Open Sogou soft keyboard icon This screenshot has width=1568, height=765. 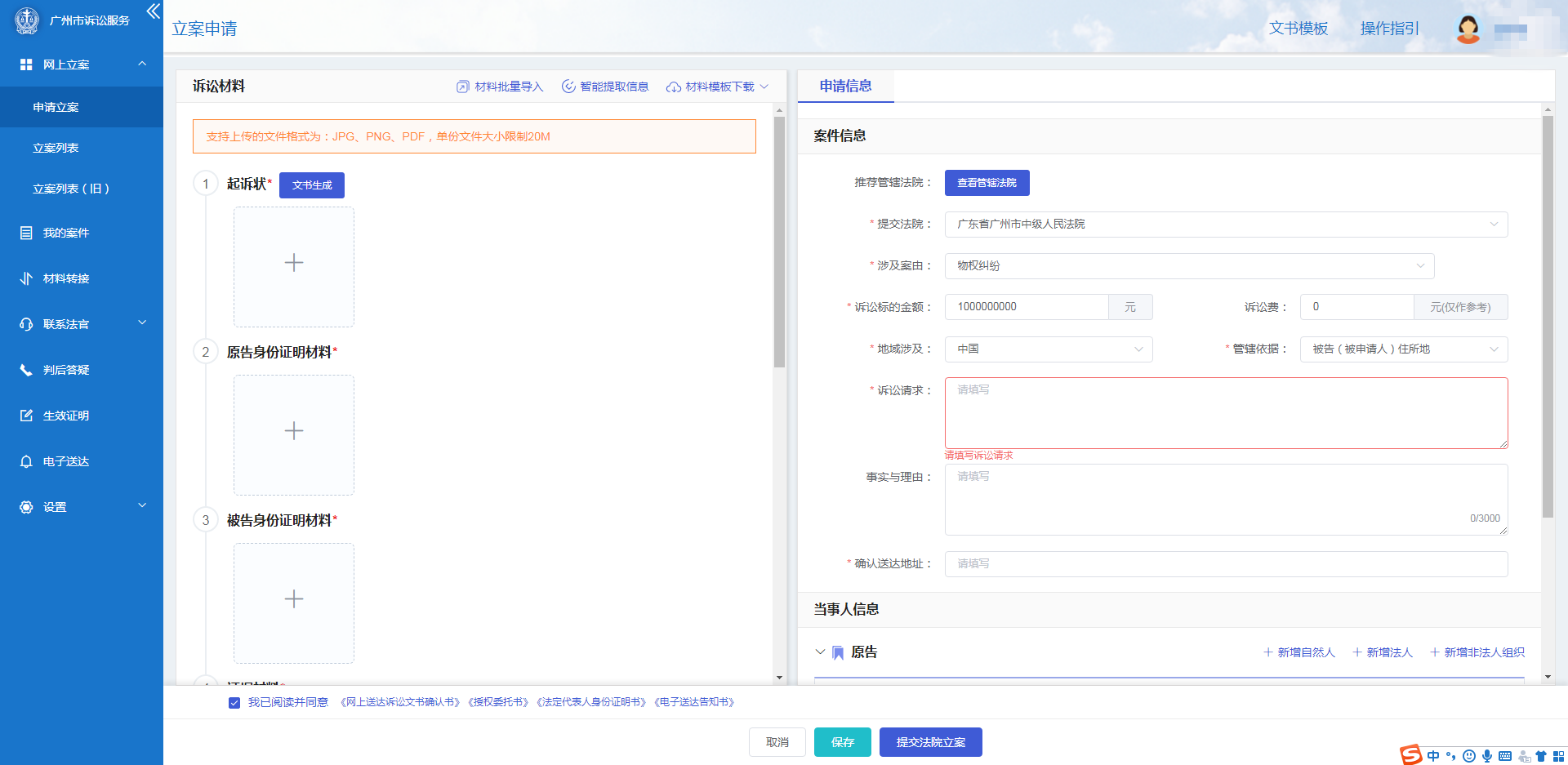1505,756
